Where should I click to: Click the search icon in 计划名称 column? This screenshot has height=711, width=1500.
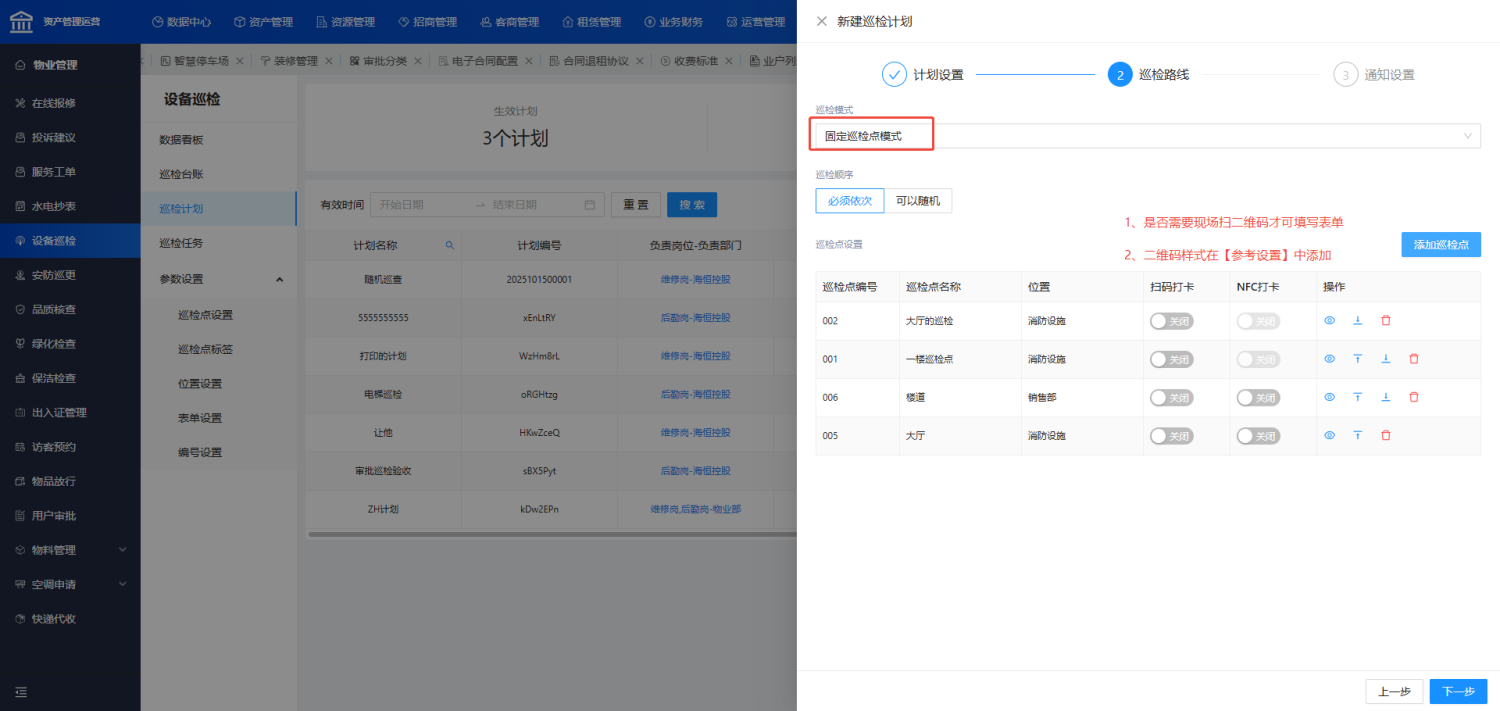tap(449, 245)
